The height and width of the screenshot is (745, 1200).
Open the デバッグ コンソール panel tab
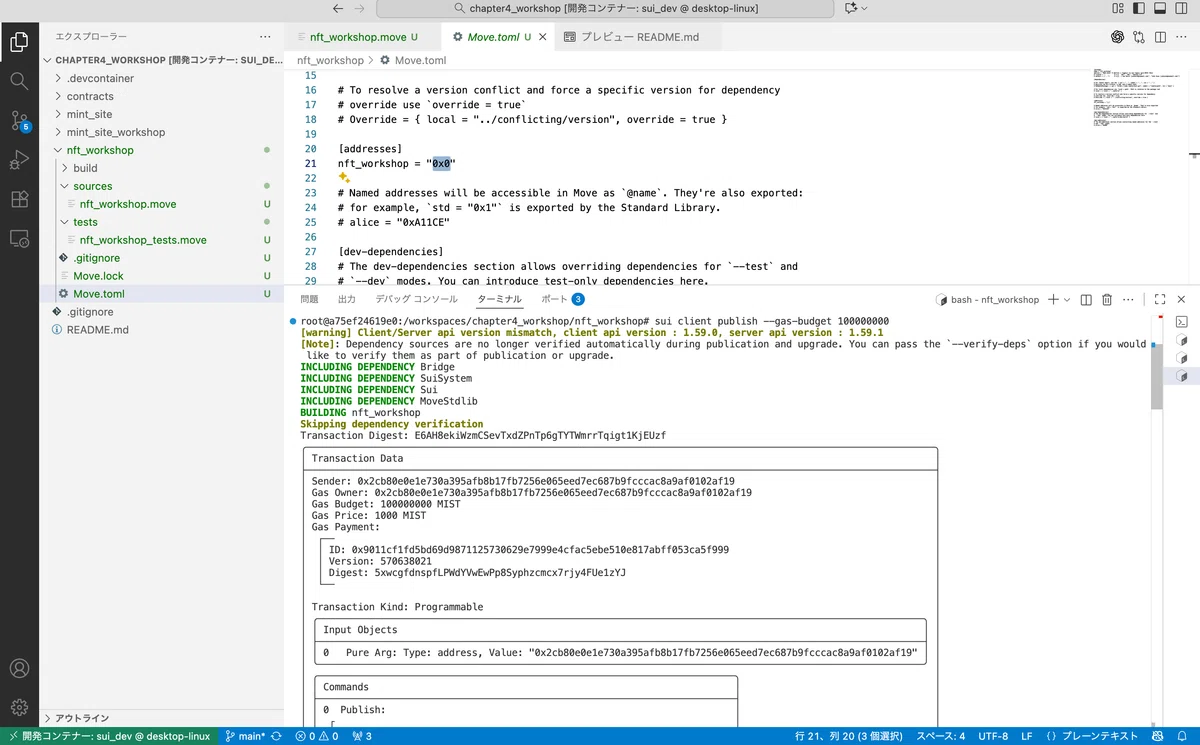[x=416, y=299]
